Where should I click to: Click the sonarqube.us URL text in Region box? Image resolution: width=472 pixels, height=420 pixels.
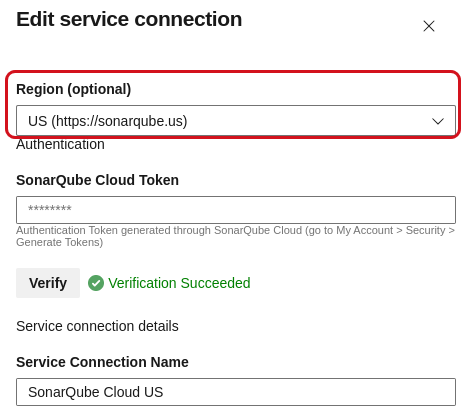[x=119, y=121]
